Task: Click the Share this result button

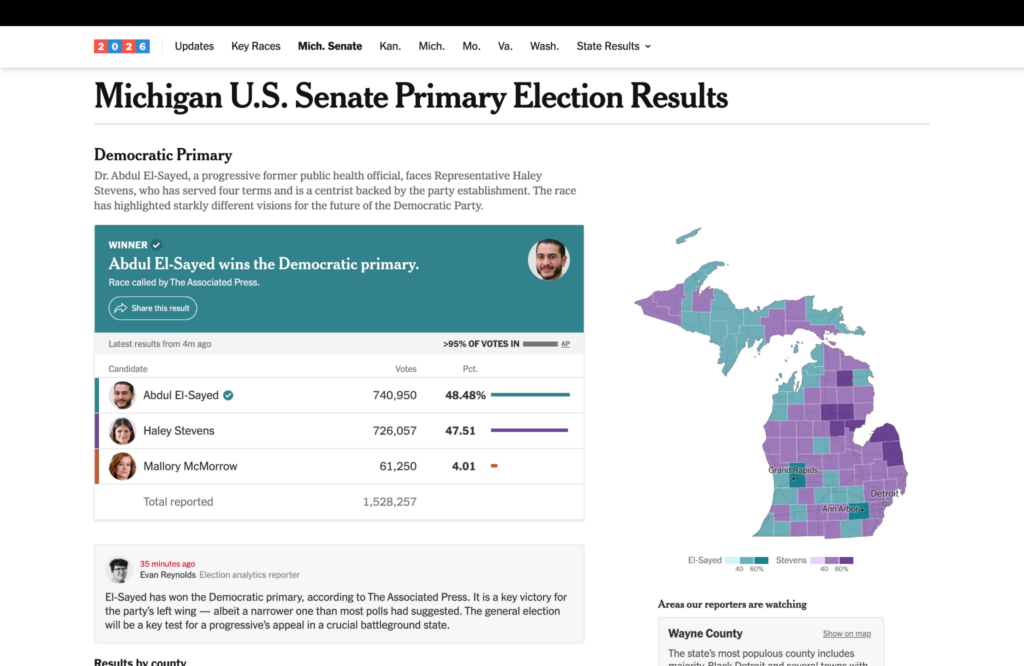Action: coord(153,308)
